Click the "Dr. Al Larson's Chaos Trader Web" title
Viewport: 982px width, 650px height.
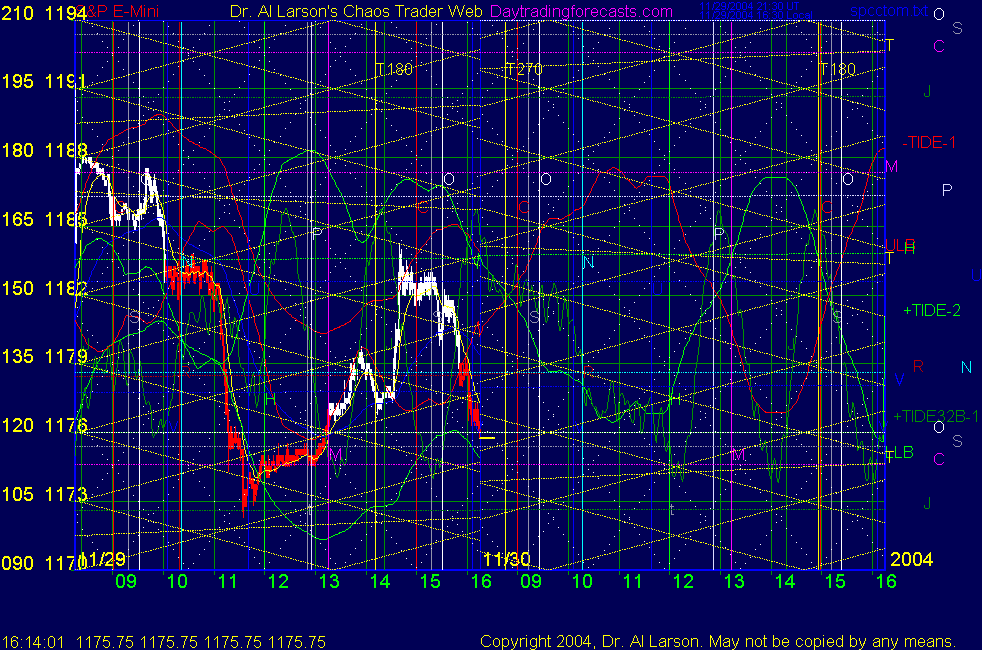(356, 11)
